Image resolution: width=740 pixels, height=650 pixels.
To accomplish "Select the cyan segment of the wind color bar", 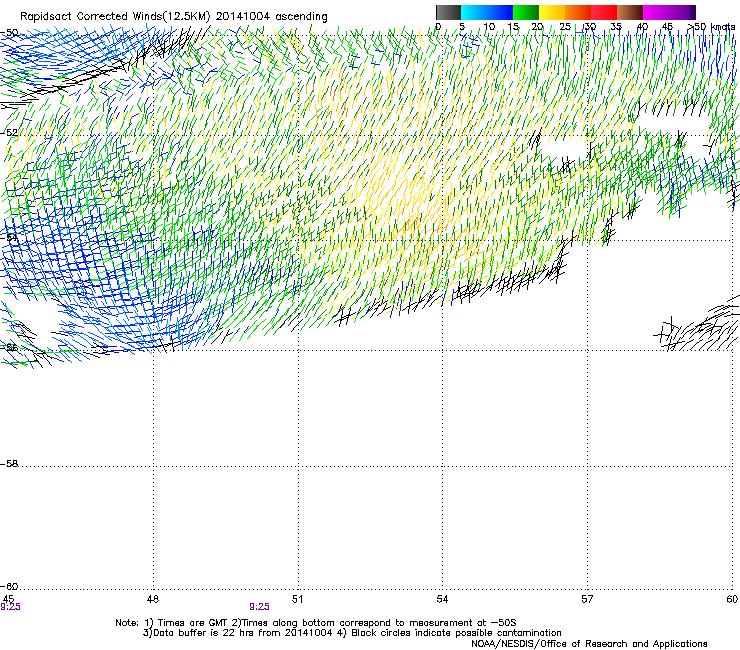I will pyautogui.click(x=474, y=12).
